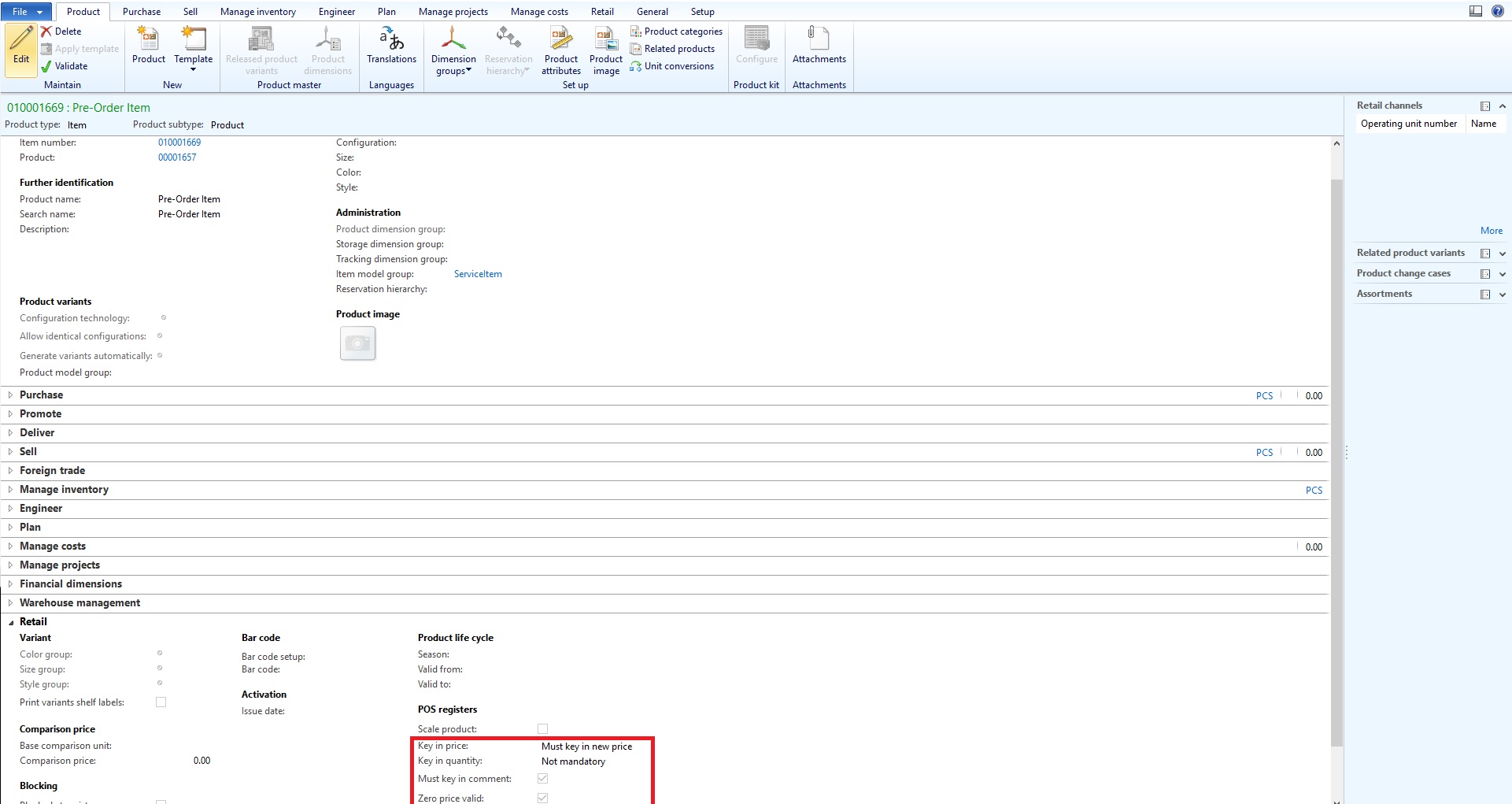This screenshot has height=804, width=1512.
Task: Open Attachments
Action: pos(819,46)
